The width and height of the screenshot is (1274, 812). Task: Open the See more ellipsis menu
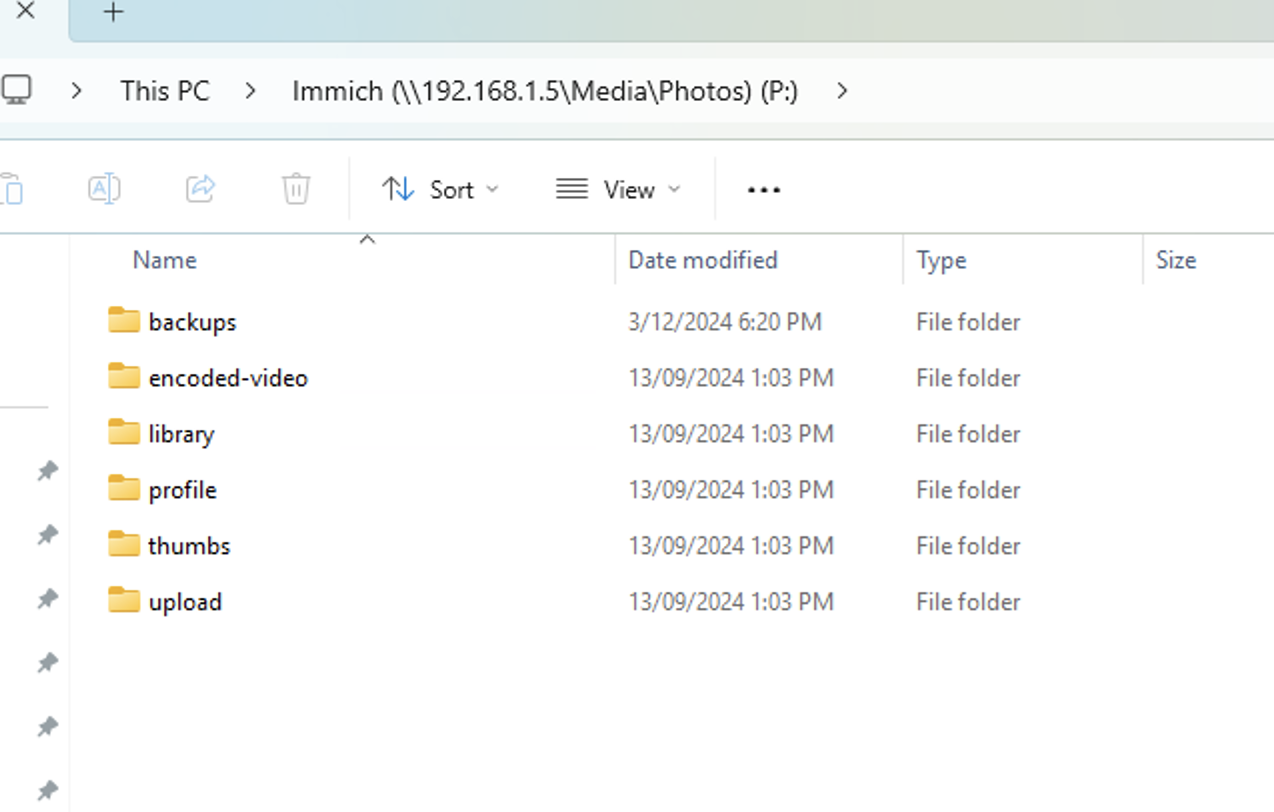(x=764, y=189)
